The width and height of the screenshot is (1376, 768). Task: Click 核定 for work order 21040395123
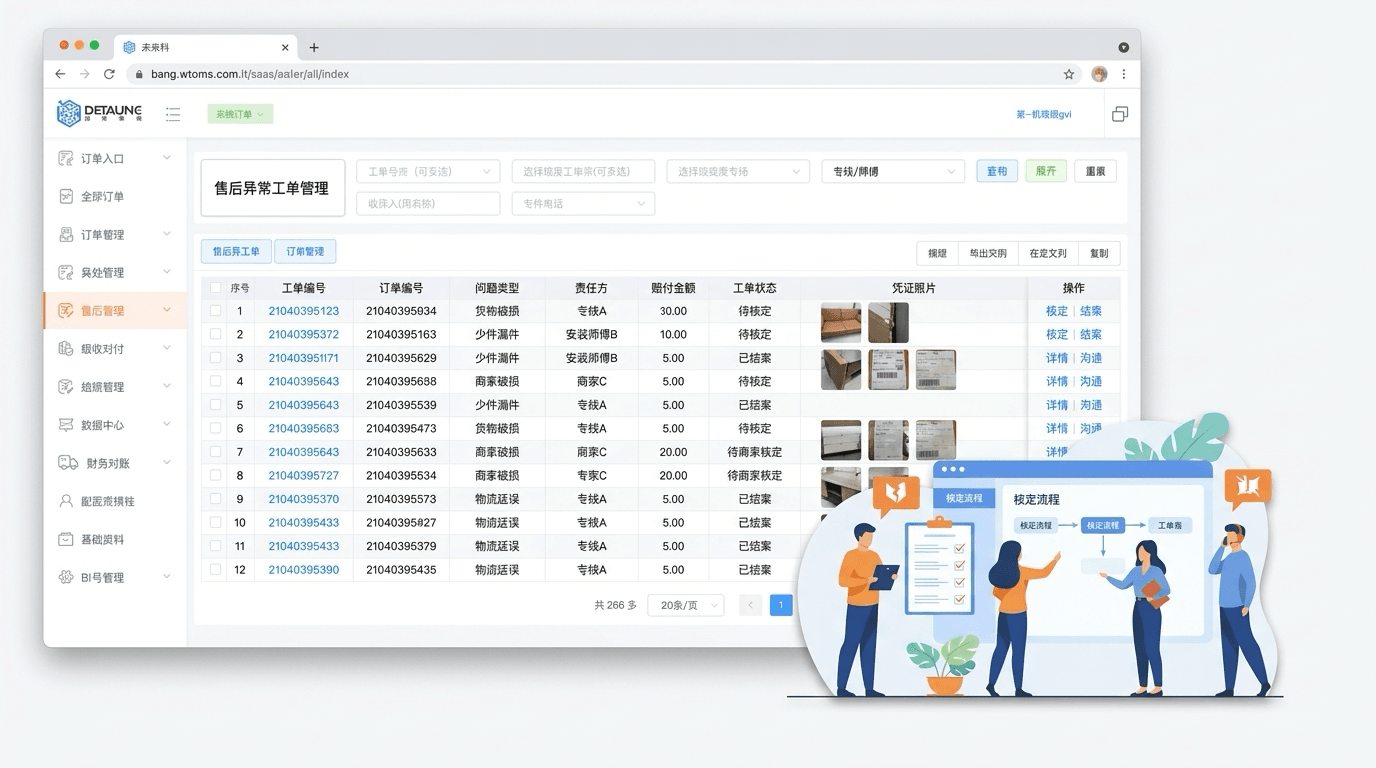coord(1057,311)
